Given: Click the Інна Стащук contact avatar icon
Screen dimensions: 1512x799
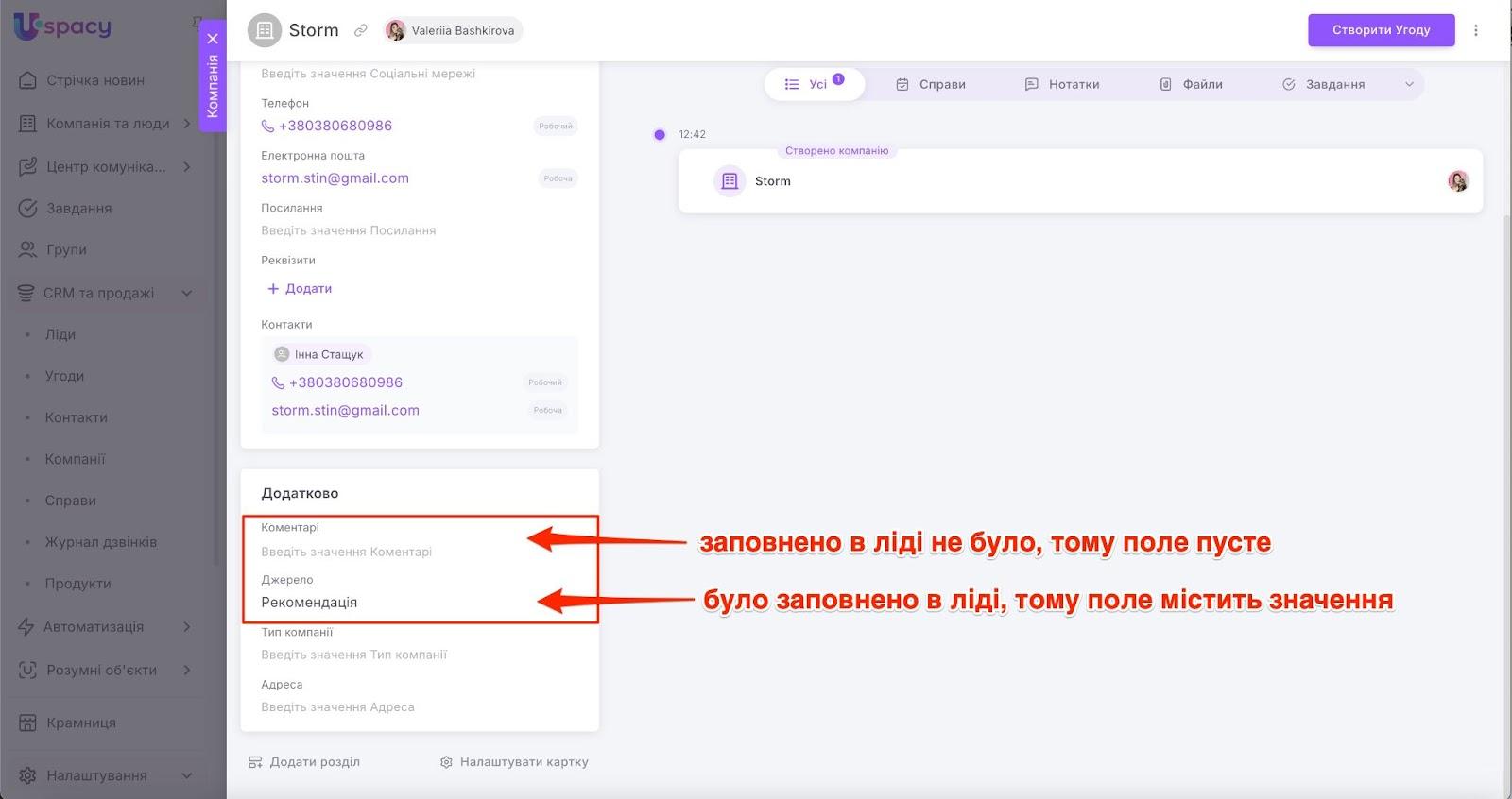Looking at the screenshot, I should point(282,354).
